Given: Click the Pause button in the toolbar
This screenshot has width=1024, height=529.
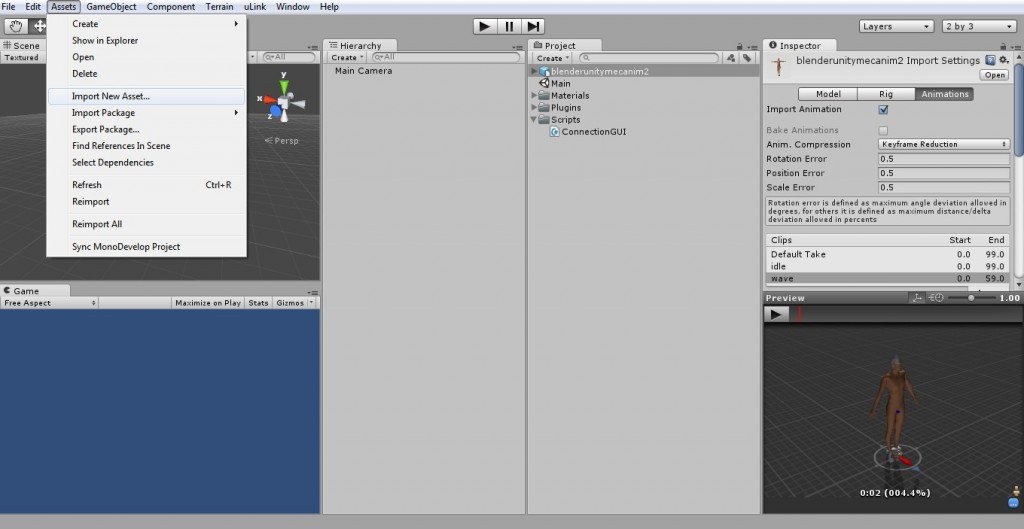Looking at the screenshot, I should click(x=509, y=26).
